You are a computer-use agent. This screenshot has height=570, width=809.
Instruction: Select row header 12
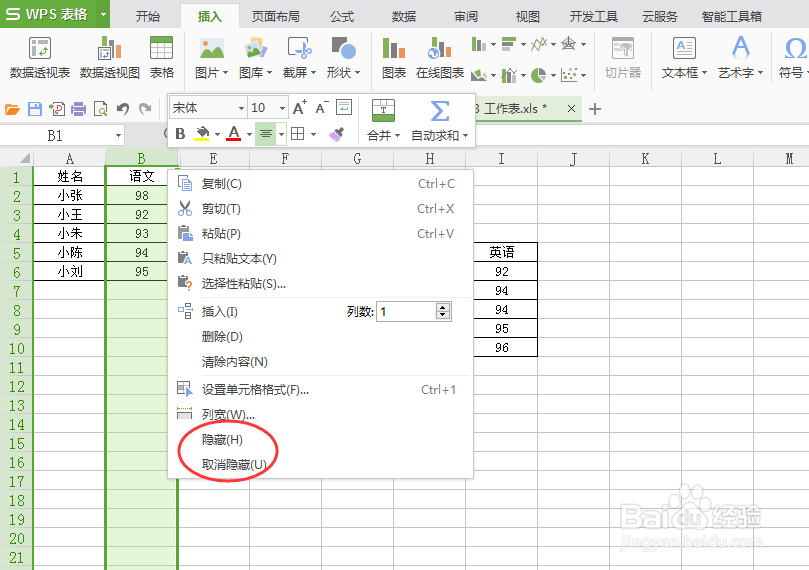pyautogui.click(x=17, y=386)
